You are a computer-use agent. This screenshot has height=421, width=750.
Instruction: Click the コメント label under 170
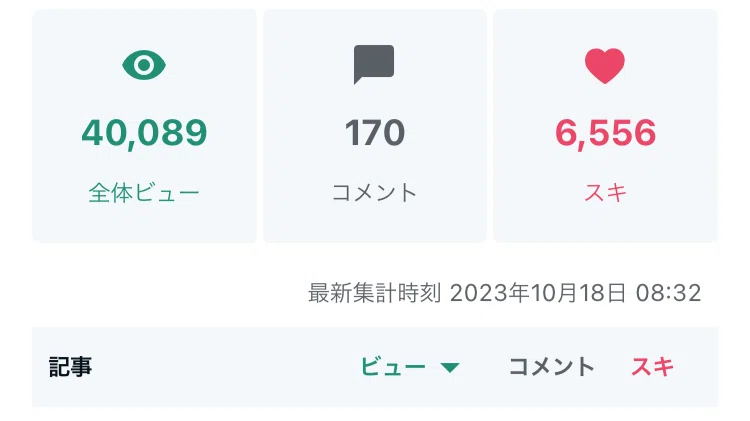click(375, 193)
